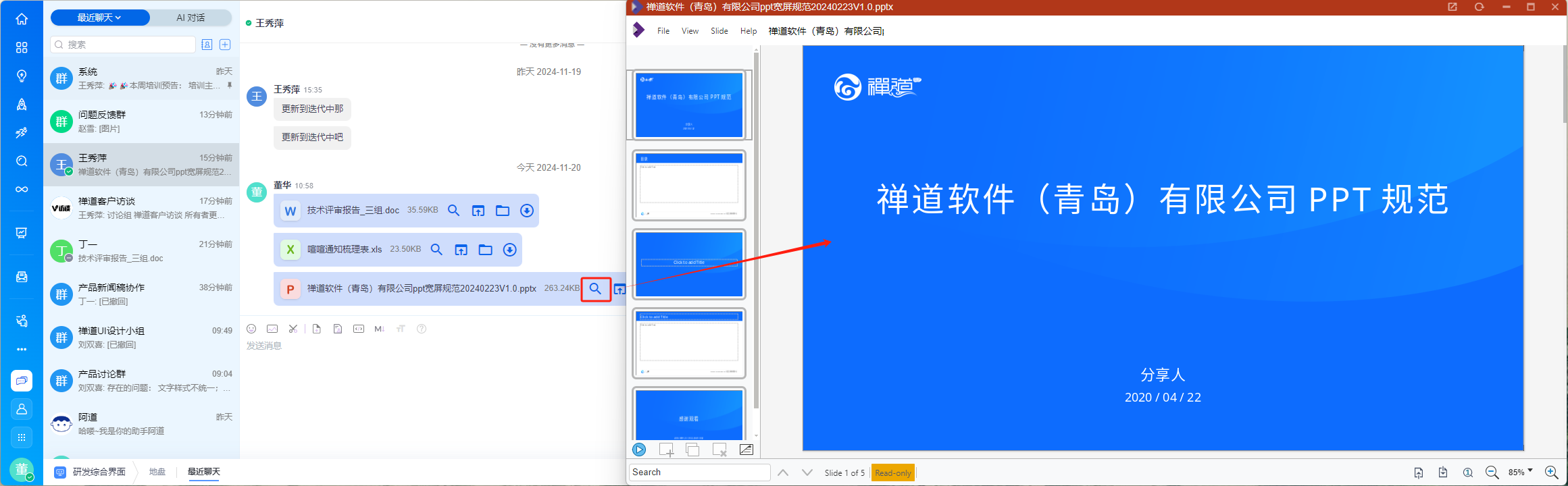This screenshot has width=1568, height=486.
Task: Open the infinity loop icon in the sidebar
Action: (22, 189)
